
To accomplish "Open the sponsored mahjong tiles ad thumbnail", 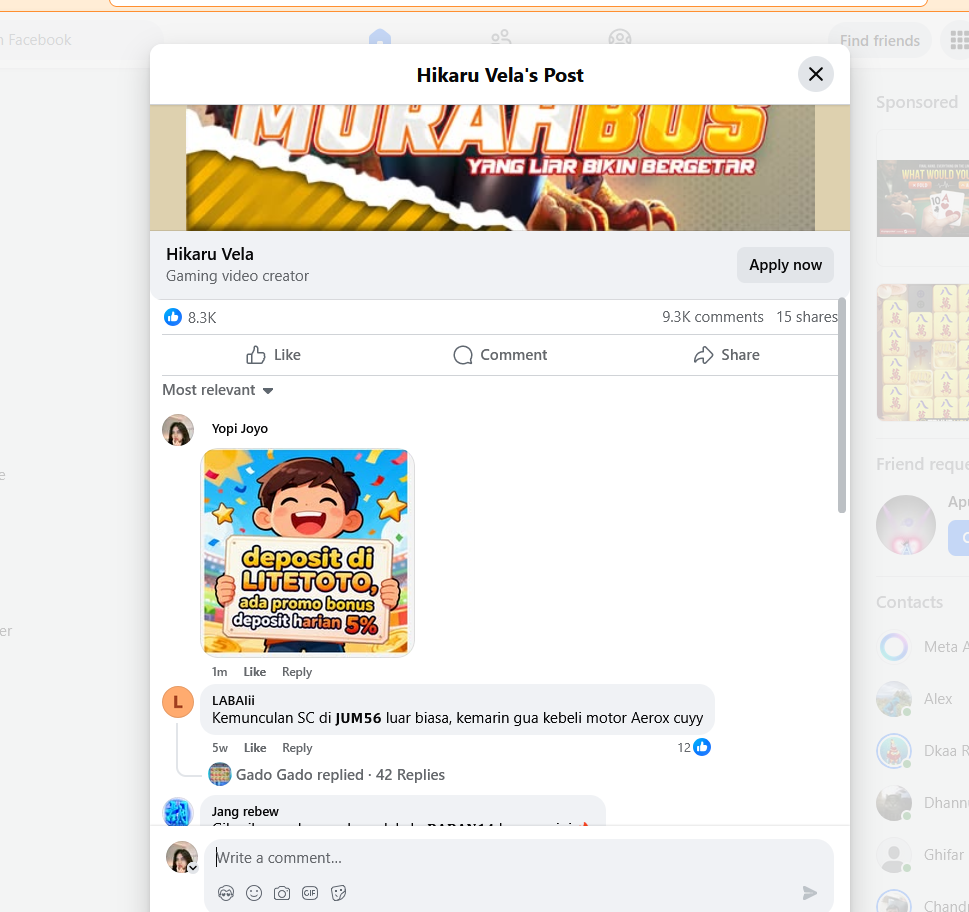I will tap(923, 353).
